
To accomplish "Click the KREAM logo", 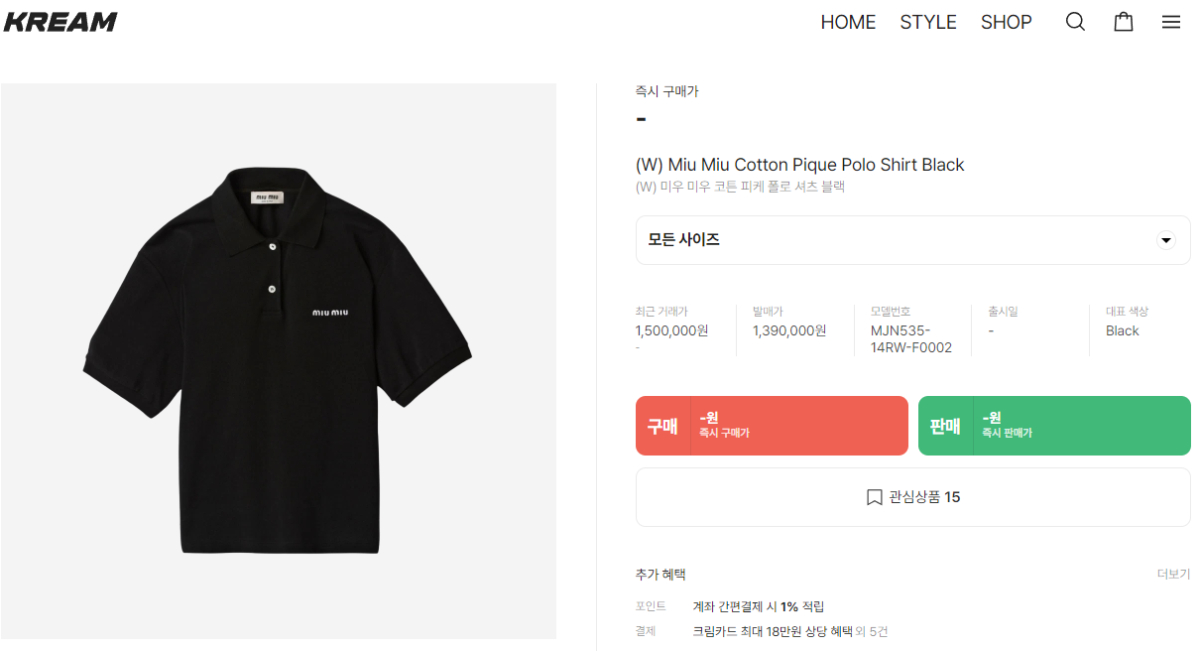I will 61,22.
